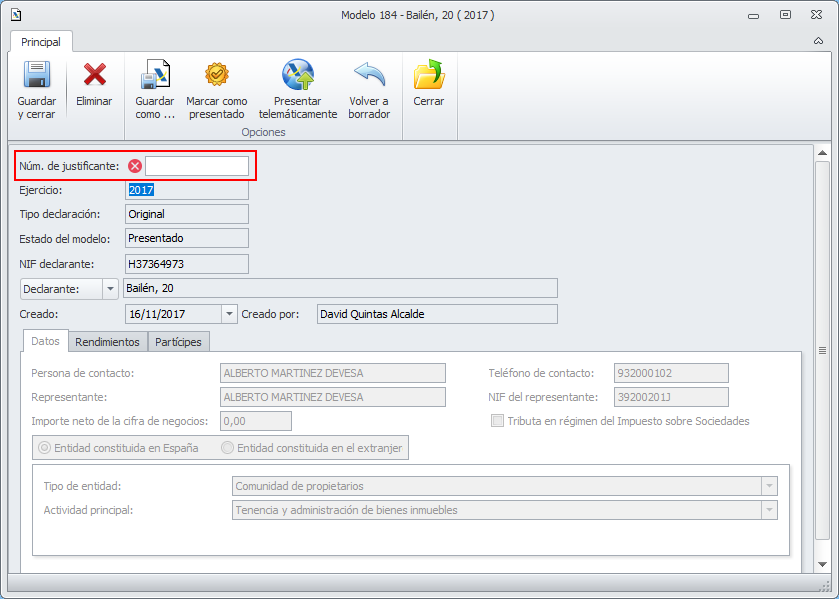Open the Declarante dropdown arrow
The image size is (839, 599).
110,289
